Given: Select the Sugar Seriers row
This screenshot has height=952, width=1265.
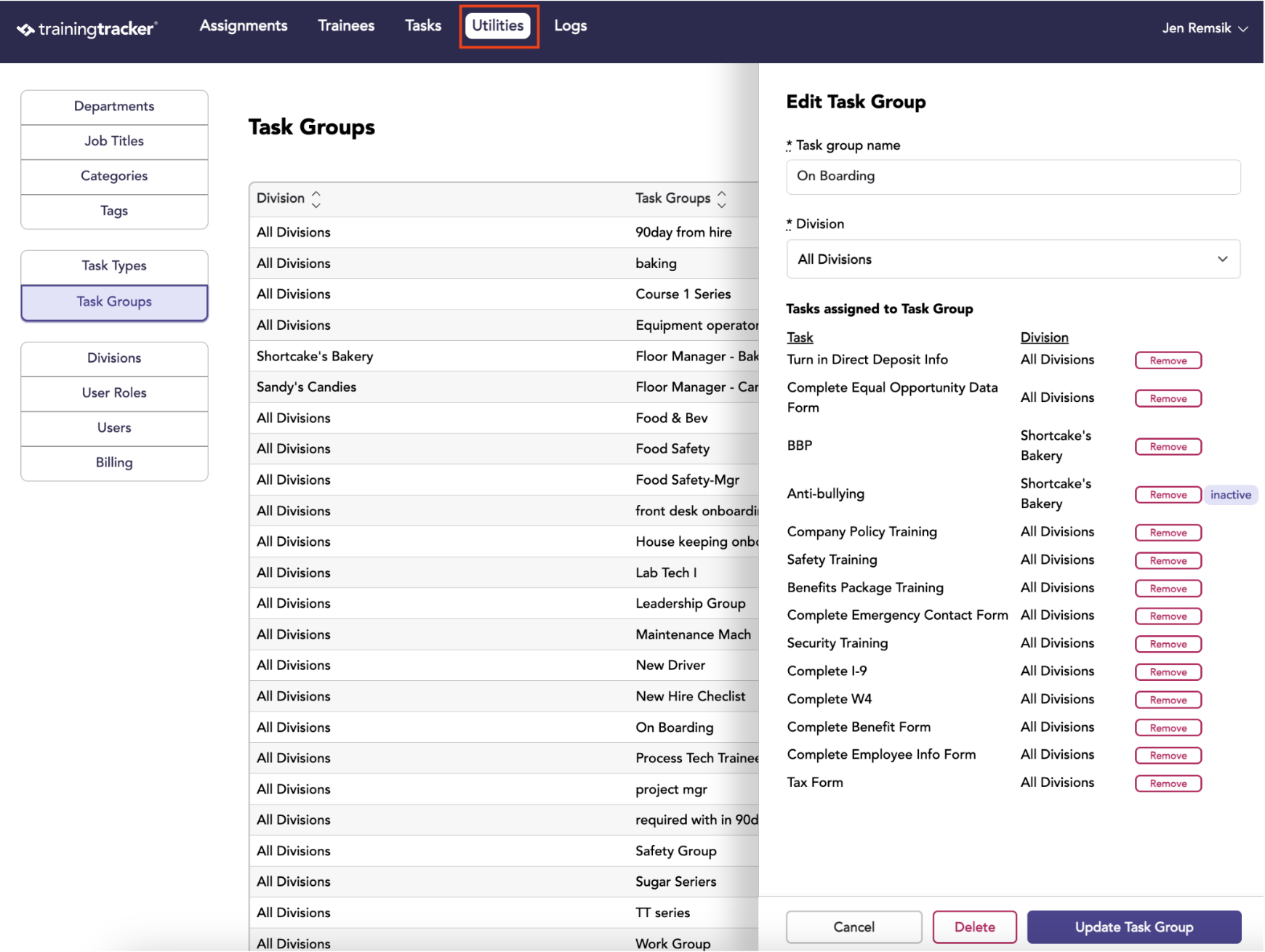Looking at the screenshot, I should pos(504,882).
